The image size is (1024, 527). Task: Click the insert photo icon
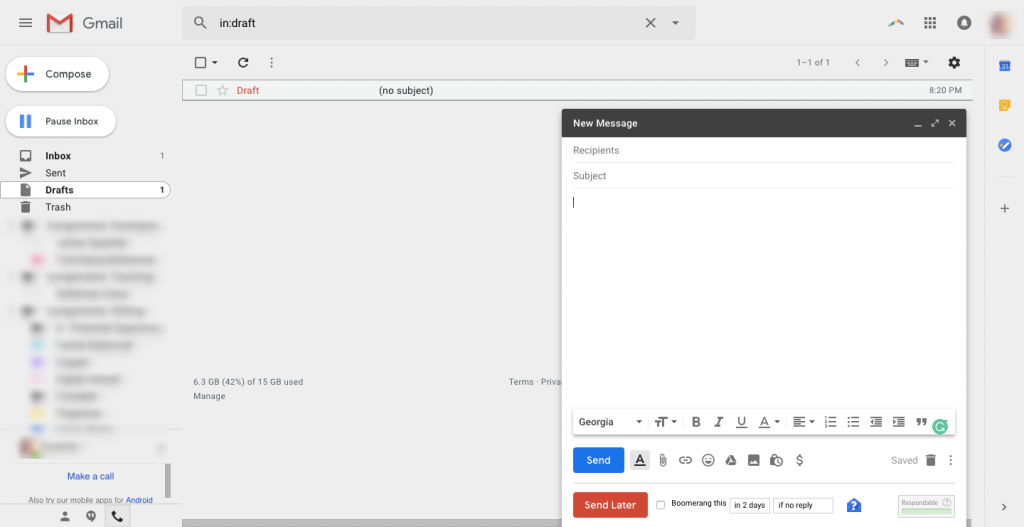(x=754, y=460)
